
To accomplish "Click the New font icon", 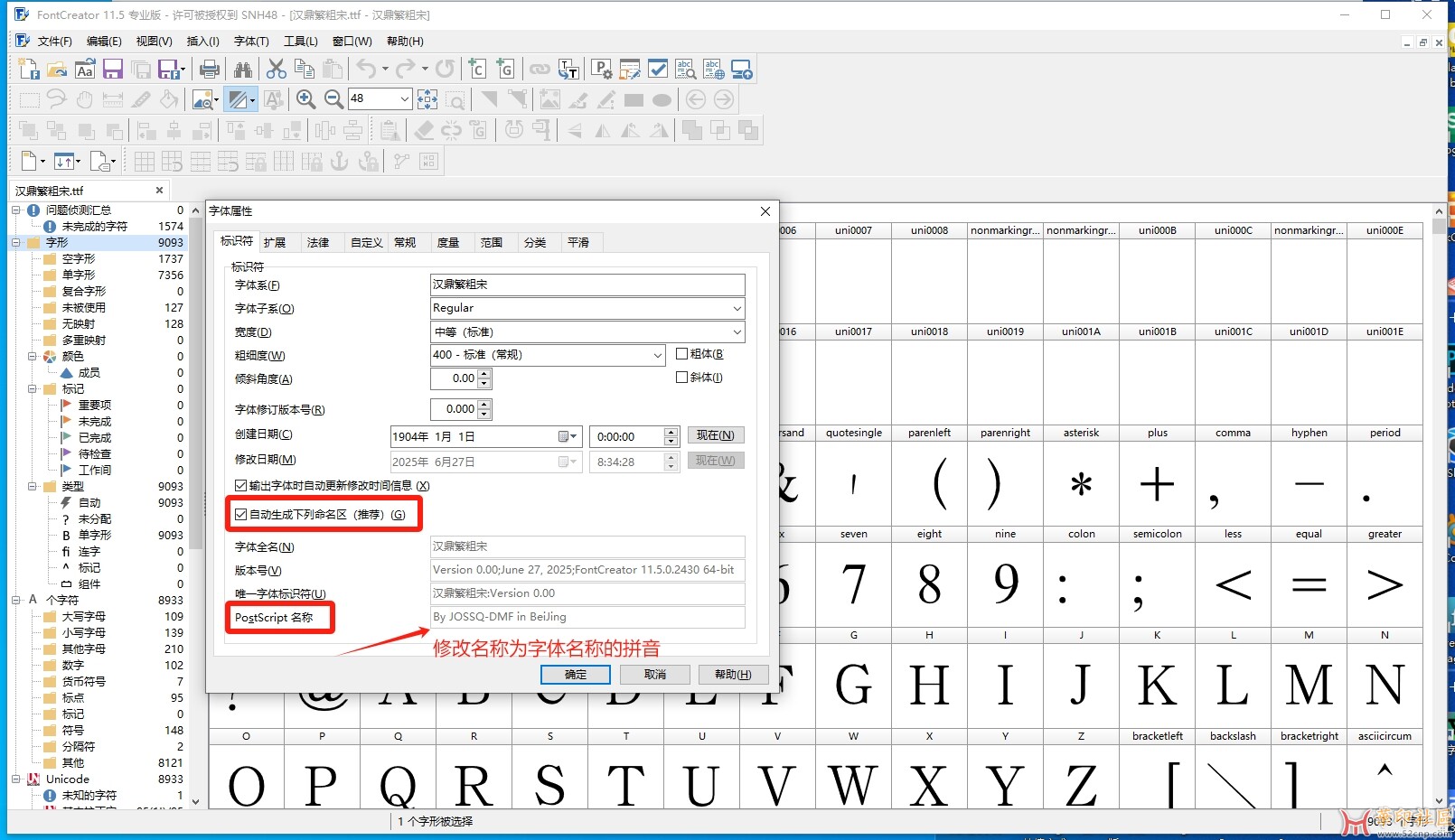I will (x=29, y=70).
